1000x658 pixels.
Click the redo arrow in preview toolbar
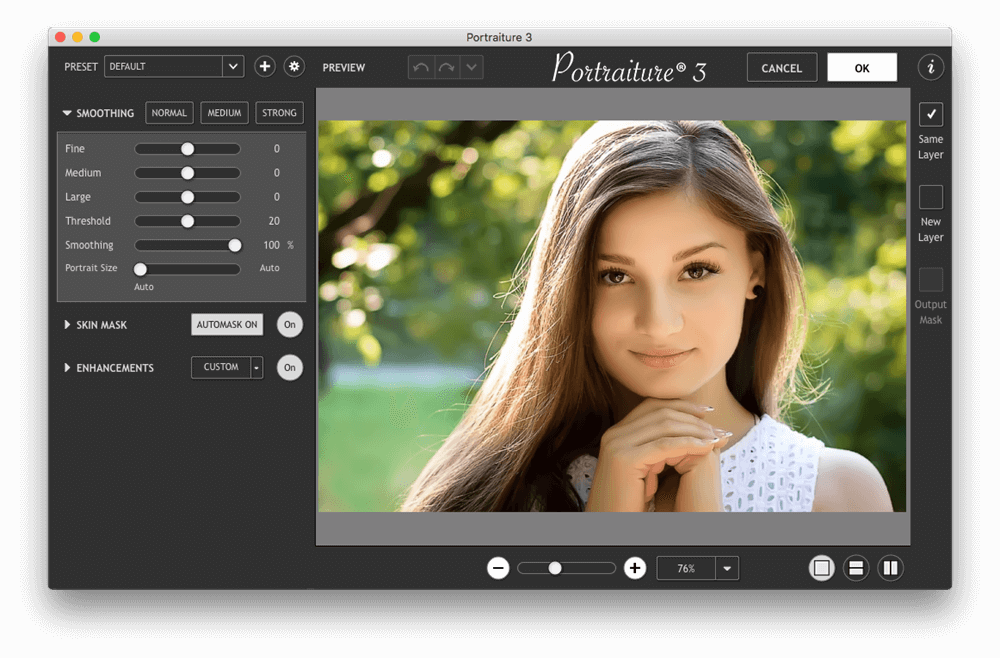446,68
